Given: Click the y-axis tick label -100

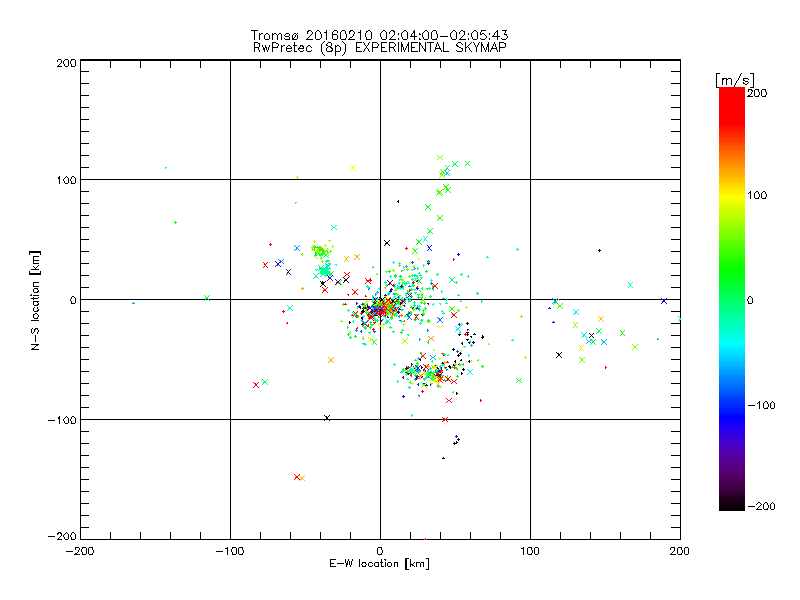Looking at the screenshot, I should 62,420.
